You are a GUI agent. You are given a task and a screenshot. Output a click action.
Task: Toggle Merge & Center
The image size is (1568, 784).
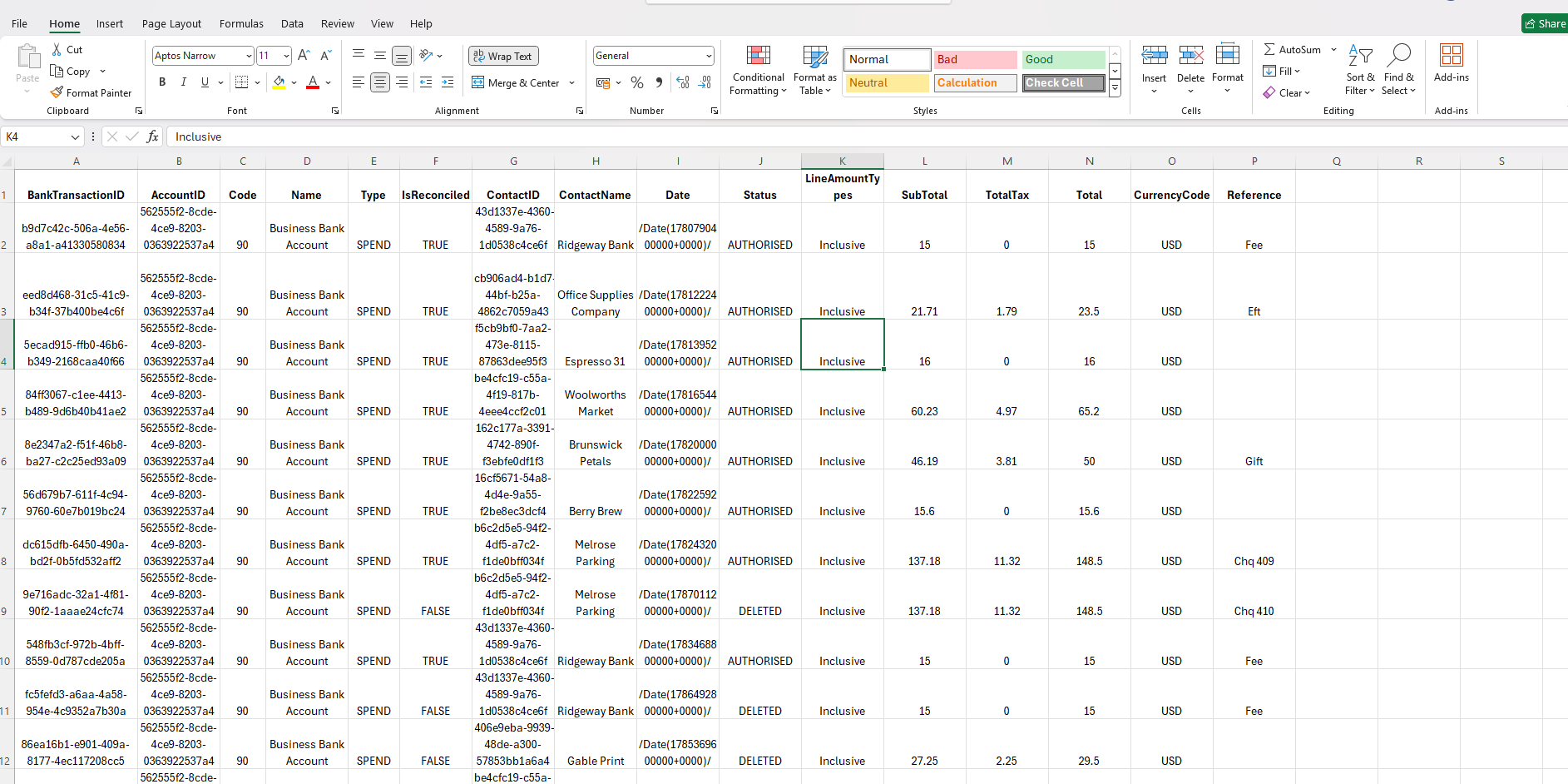click(x=516, y=82)
